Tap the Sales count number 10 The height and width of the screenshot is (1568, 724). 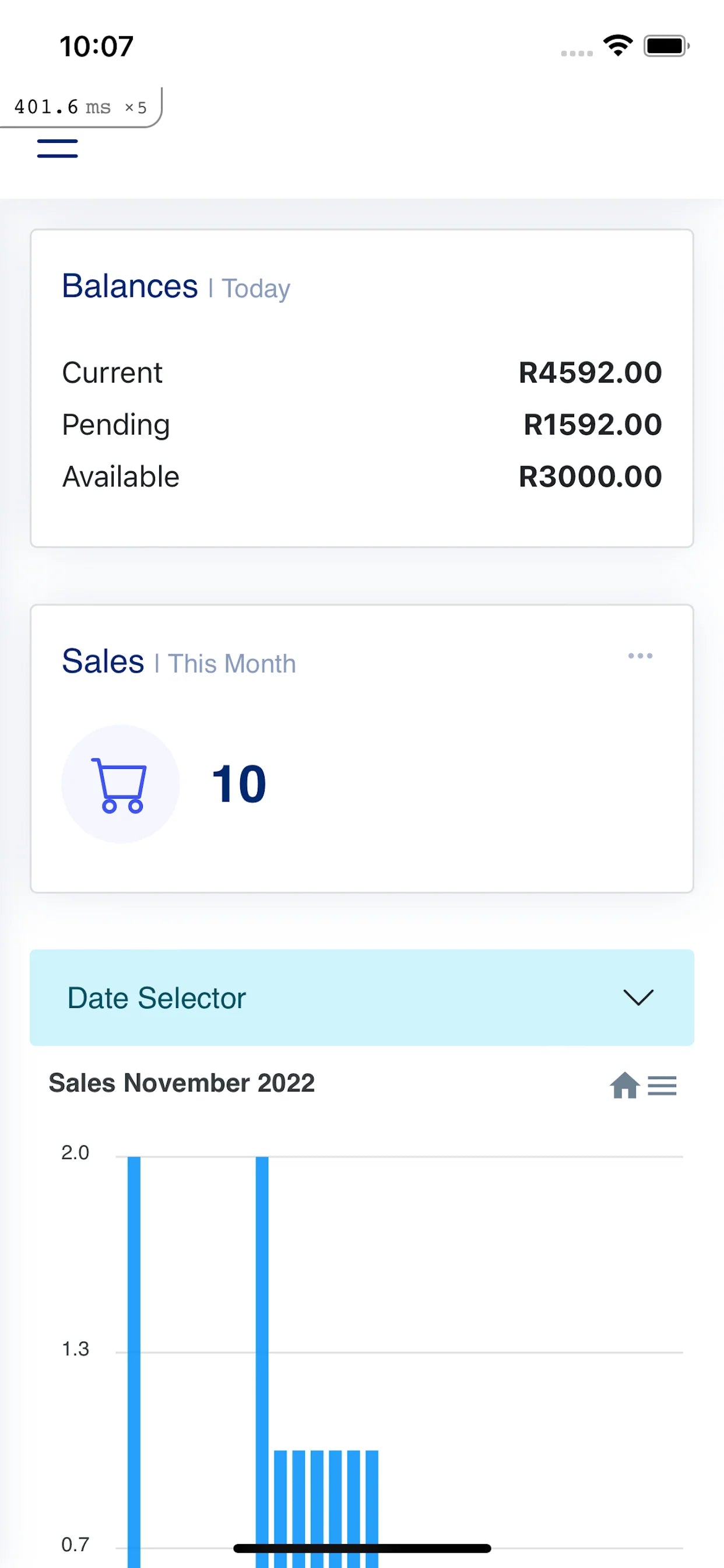pyautogui.click(x=238, y=784)
